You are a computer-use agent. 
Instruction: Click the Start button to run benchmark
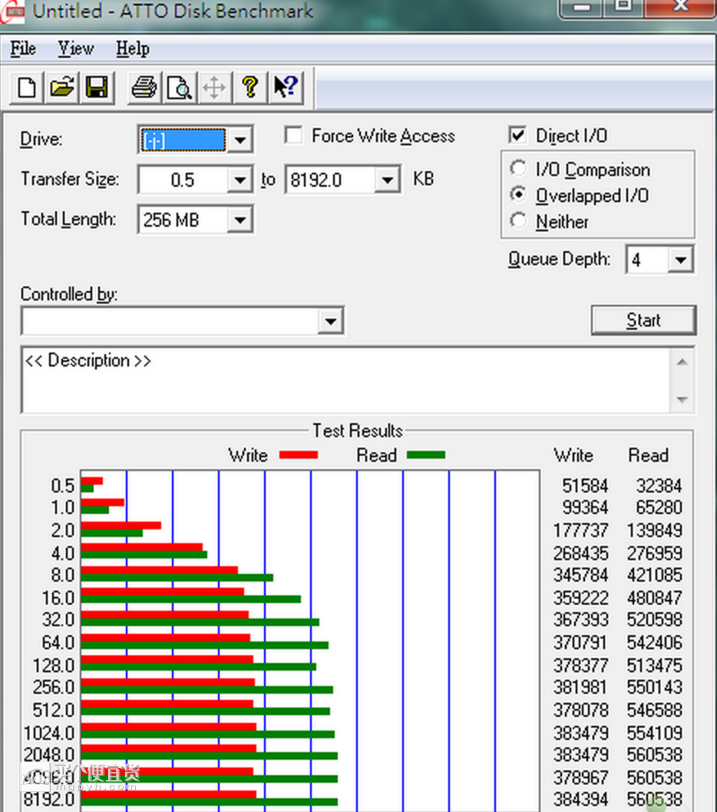point(643,320)
